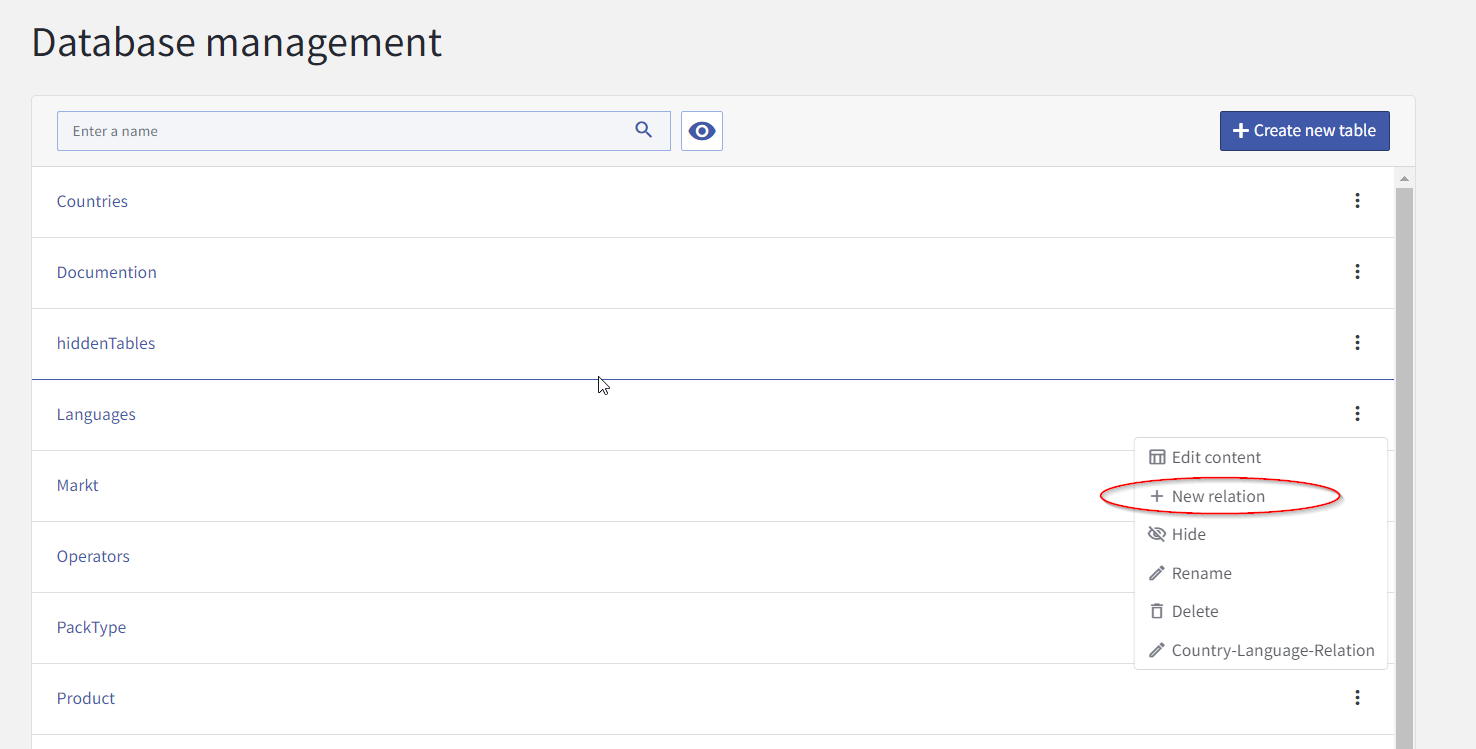Click the Hide eye-slash icon in menu
1476x749 pixels.
pyautogui.click(x=1157, y=534)
